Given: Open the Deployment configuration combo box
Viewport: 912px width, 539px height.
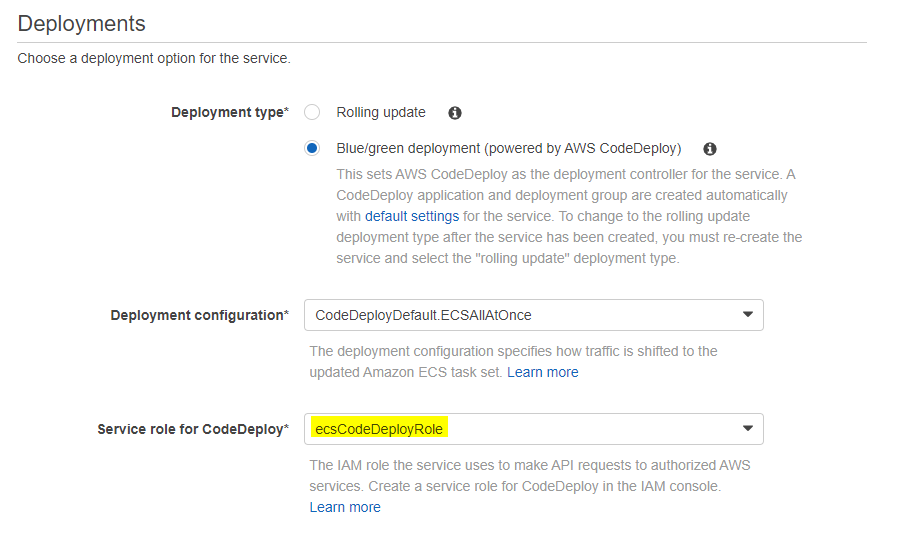Looking at the screenshot, I should [533, 315].
